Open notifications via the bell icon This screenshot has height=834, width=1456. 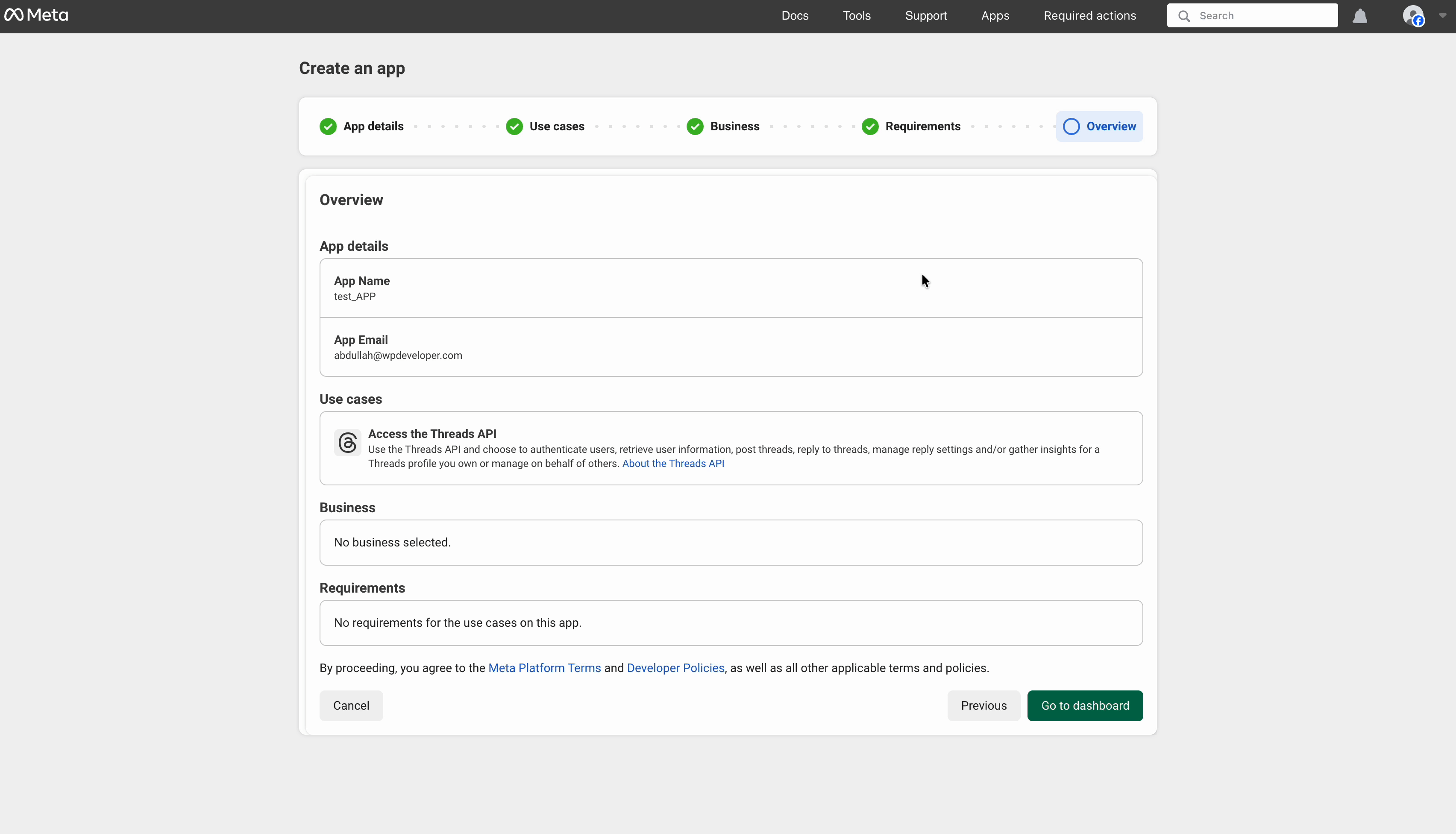(x=1360, y=15)
